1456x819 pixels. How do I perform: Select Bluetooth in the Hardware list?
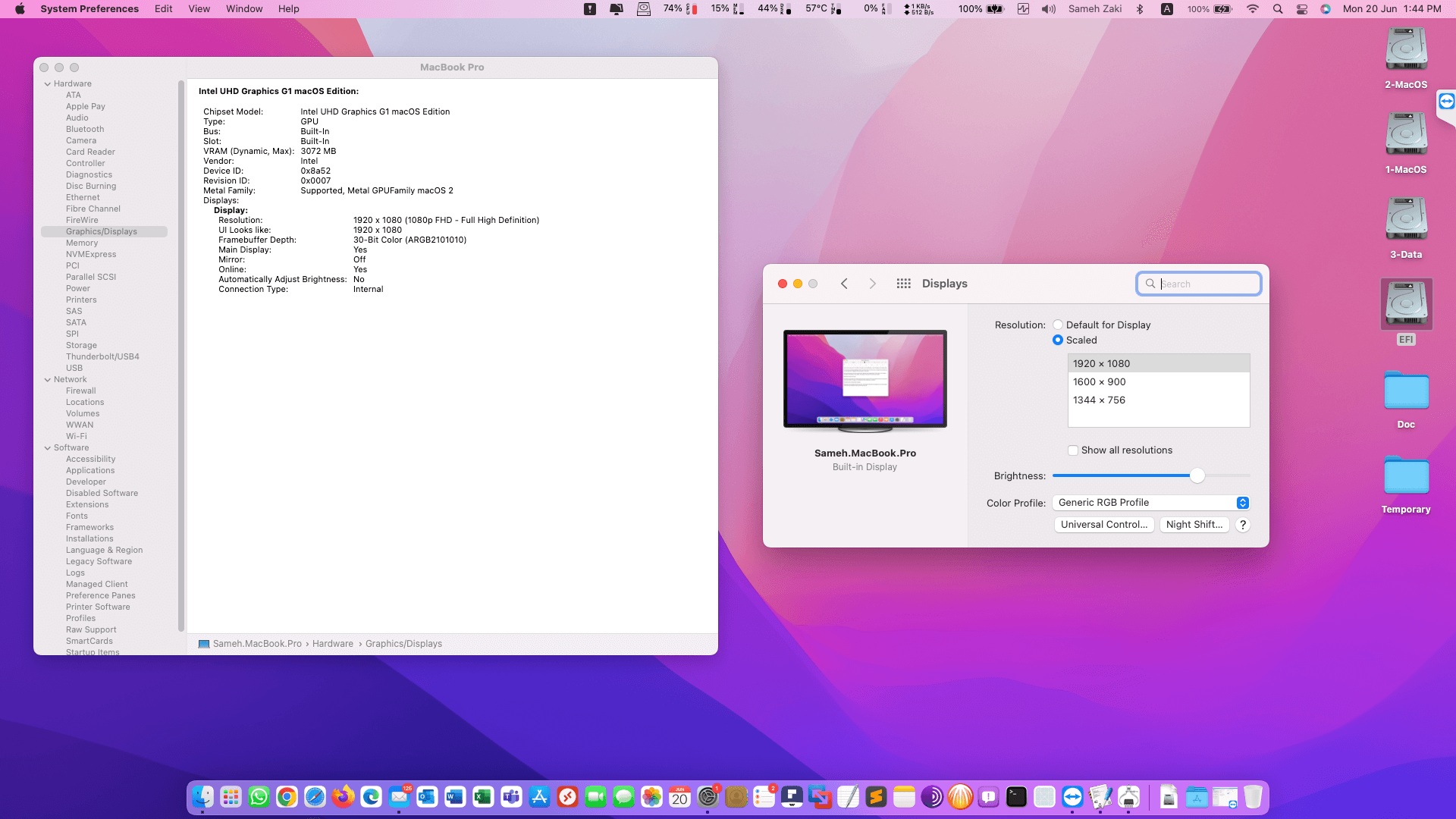(x=85, y=130)
